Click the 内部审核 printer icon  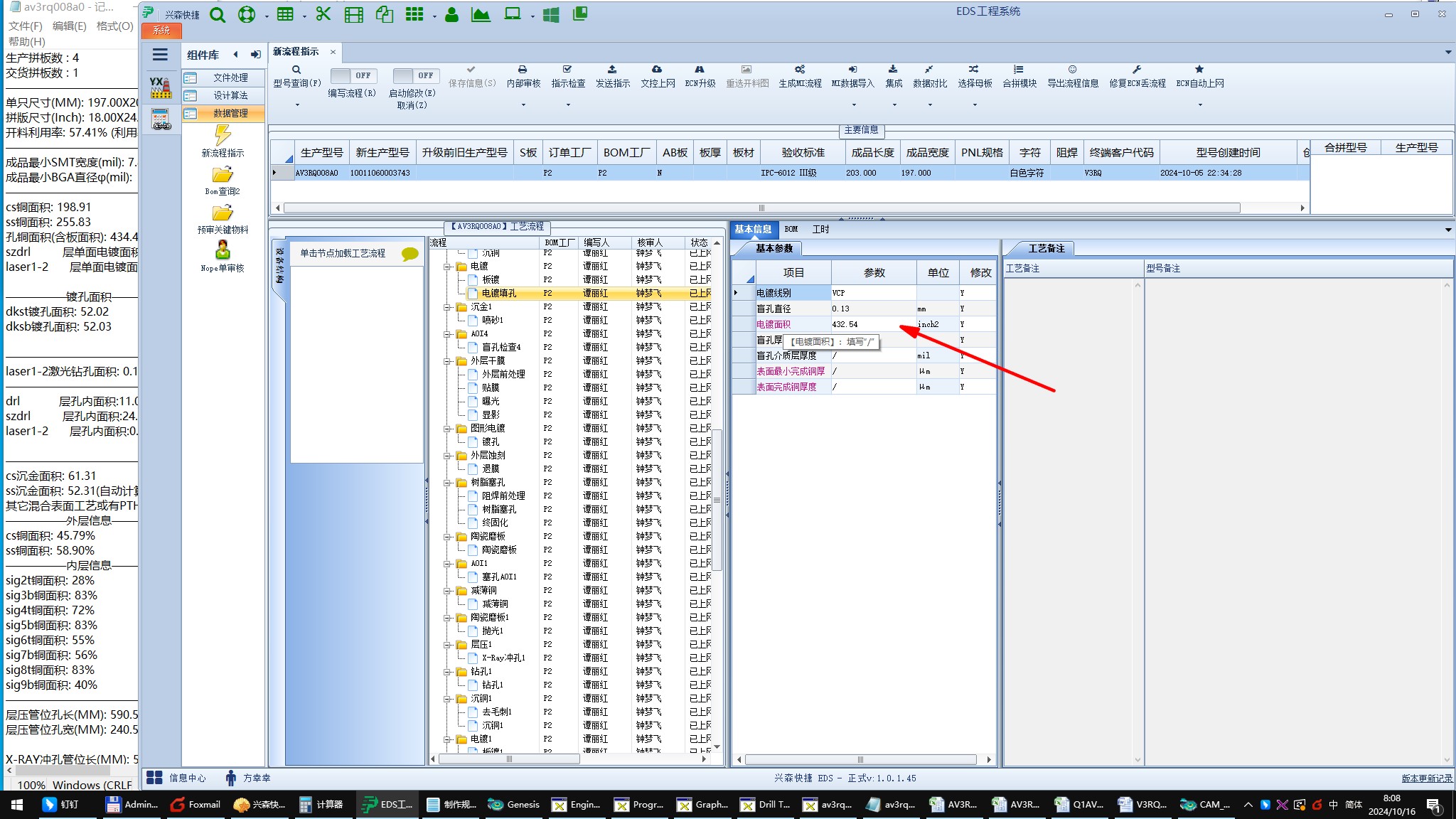point(523,70)
